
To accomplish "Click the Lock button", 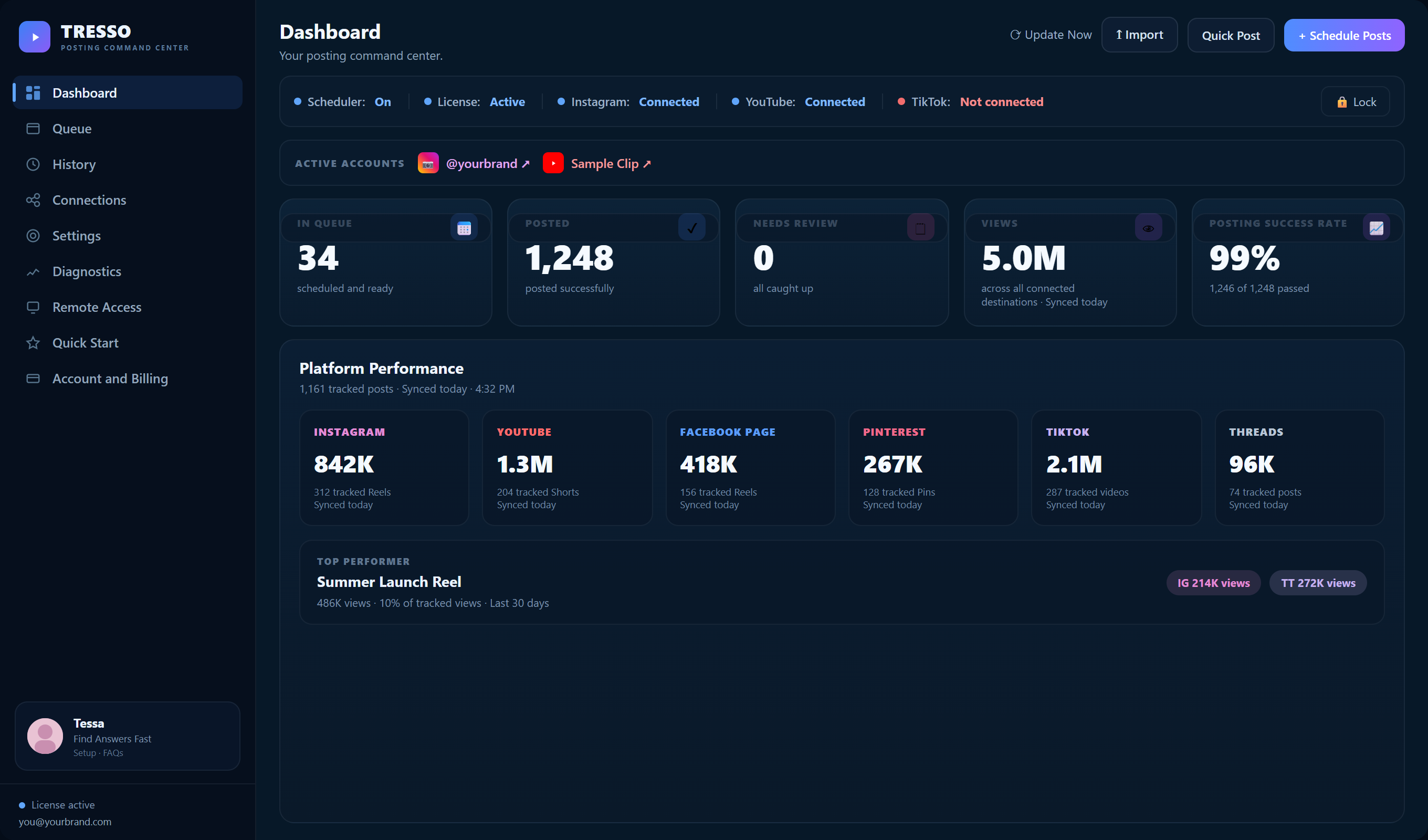I will click(1356, 102).
